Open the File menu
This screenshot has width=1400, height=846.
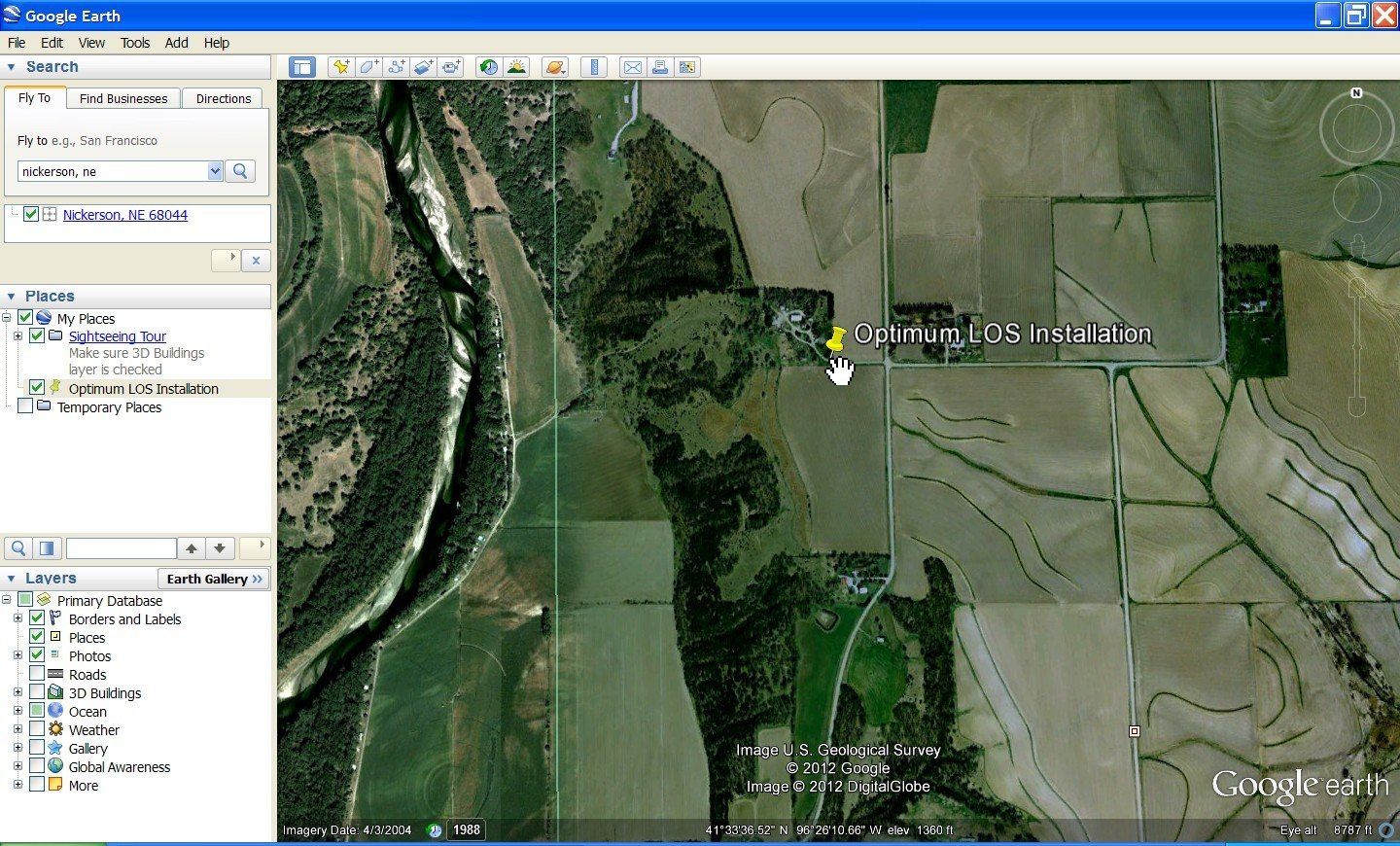point(17,43)
